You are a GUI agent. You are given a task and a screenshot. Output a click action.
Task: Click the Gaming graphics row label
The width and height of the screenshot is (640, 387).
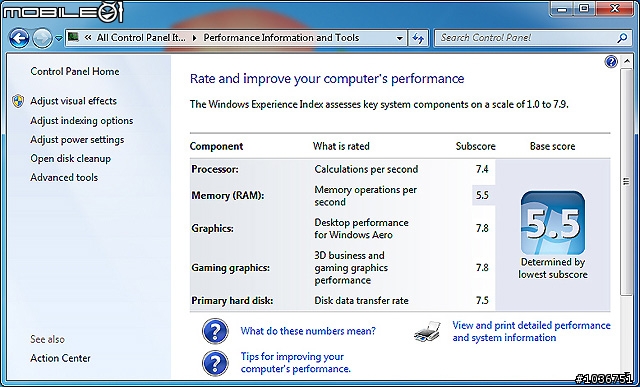[231, 268]
